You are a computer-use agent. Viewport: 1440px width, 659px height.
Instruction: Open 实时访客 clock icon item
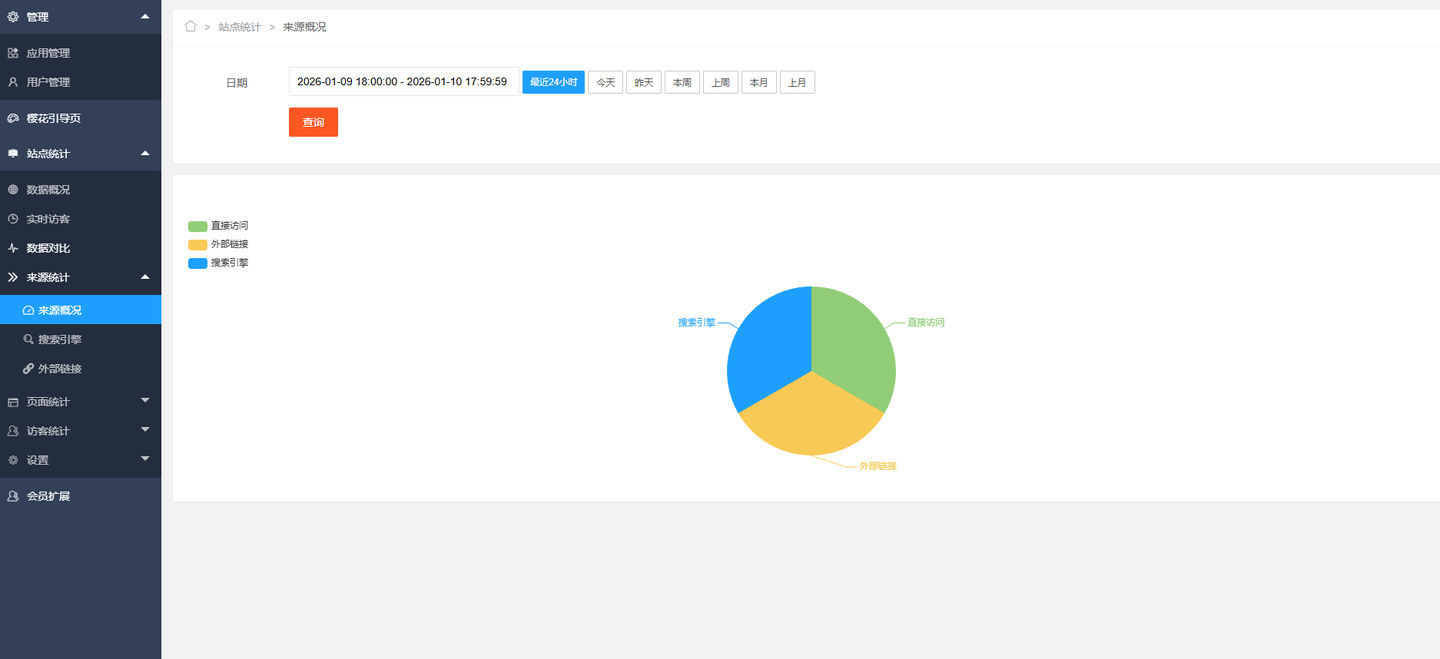tap(13, 218)
